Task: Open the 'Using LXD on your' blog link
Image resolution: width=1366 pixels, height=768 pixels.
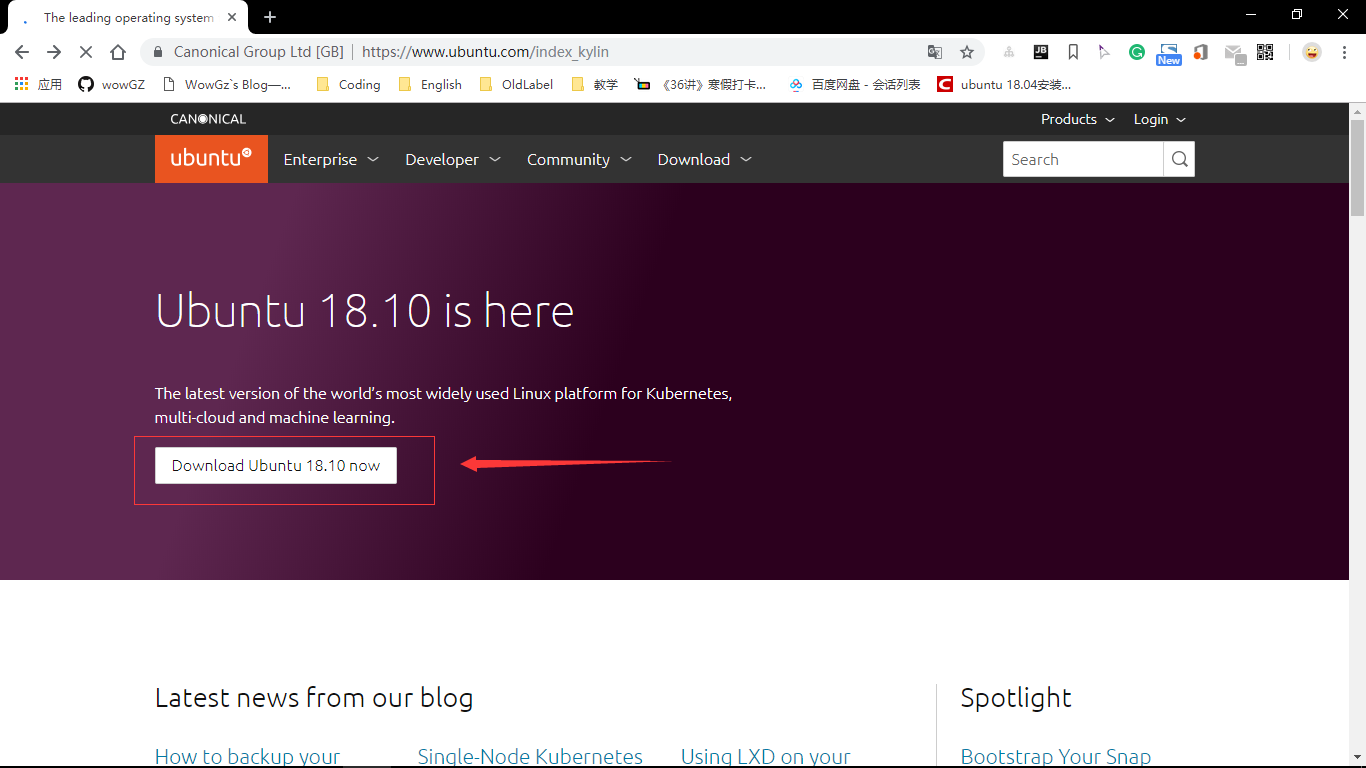Action: [x=766, y=757]
